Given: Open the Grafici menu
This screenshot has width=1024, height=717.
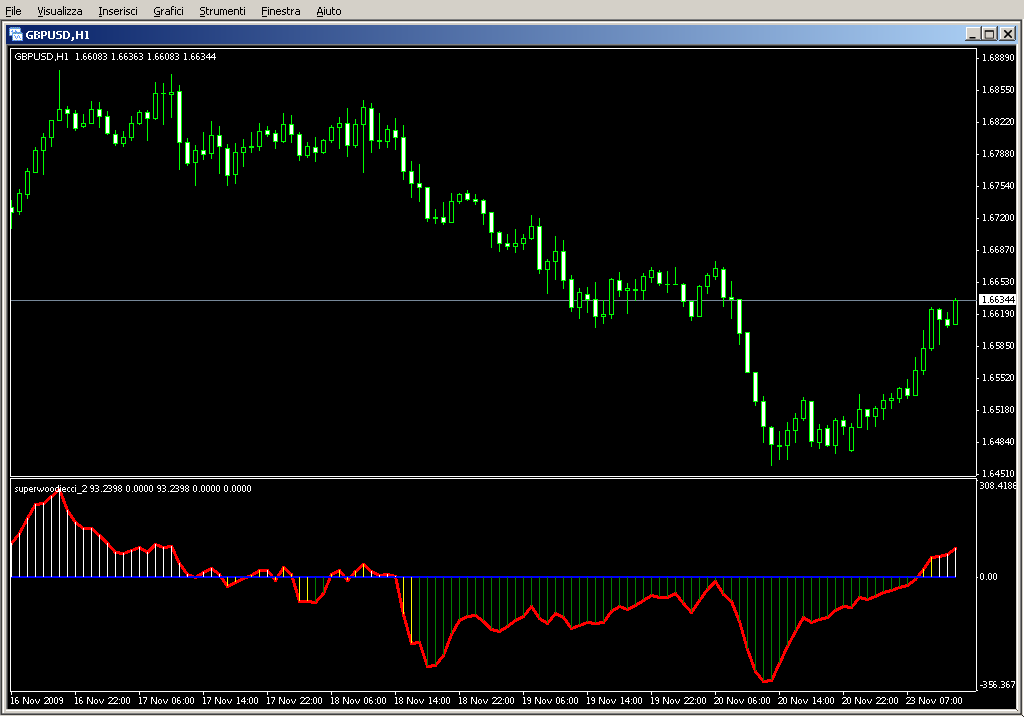Looking at the screenshot, I should (x=168, y=11).
